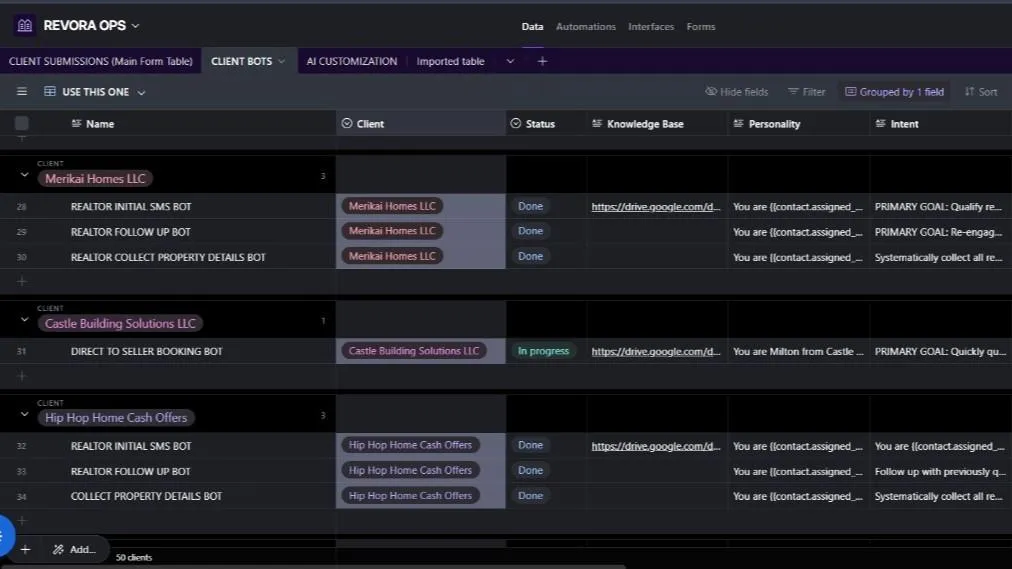The height and width of the screenshot is (569, 1012).
Task: Click the Knowledge Base column header
Action: coord(645,124)
